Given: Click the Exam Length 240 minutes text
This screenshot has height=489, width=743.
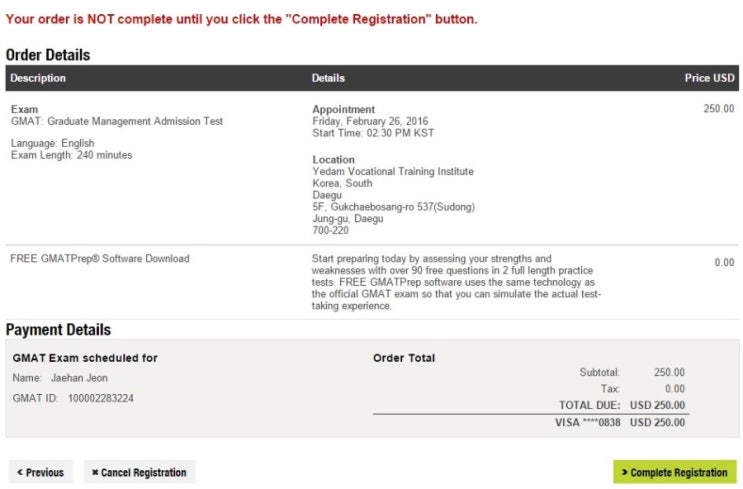Looking at the screenshot, I should [71, 155].
